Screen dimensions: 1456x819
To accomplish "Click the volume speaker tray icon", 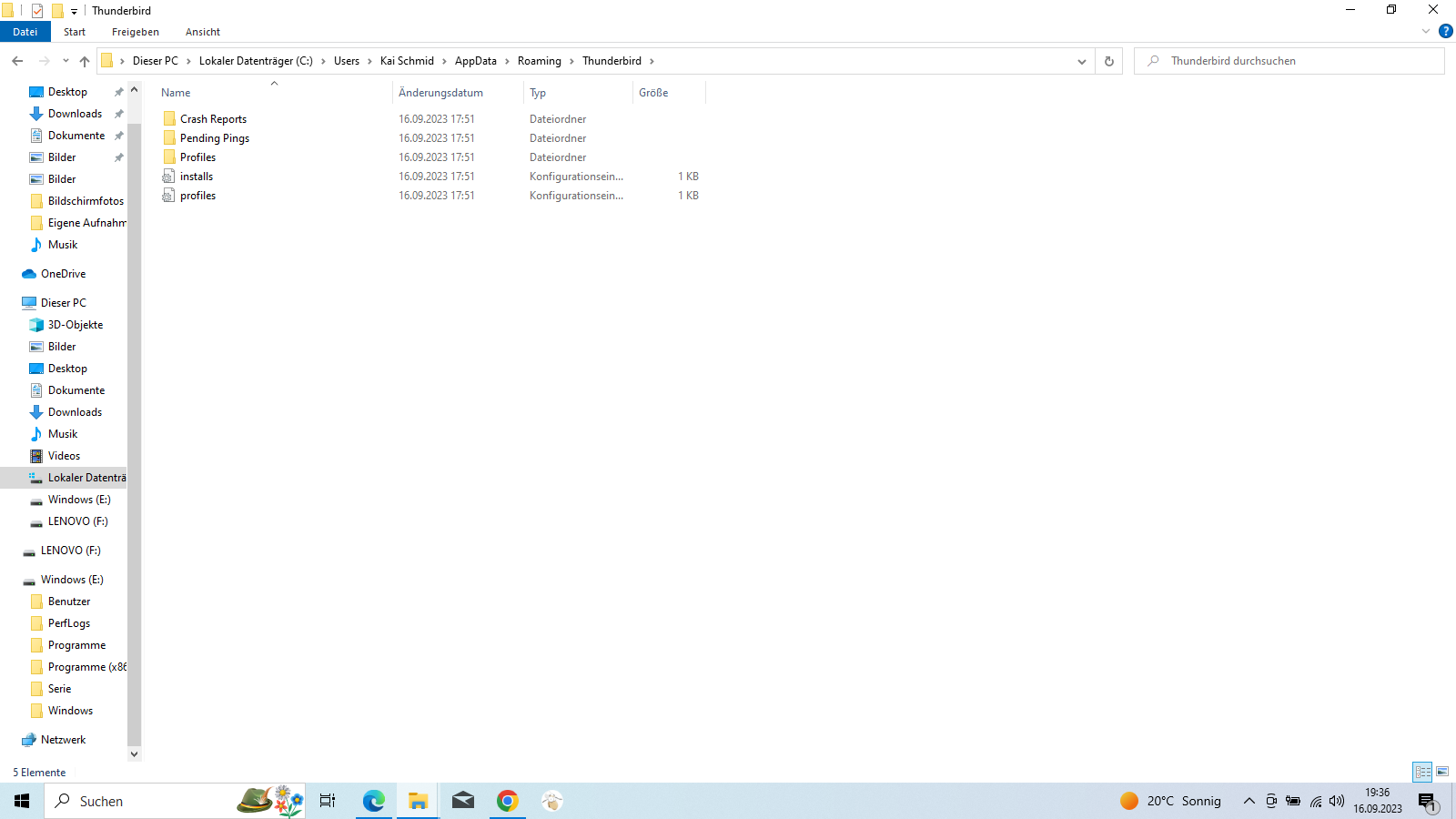I will (x=1337, y=801).
